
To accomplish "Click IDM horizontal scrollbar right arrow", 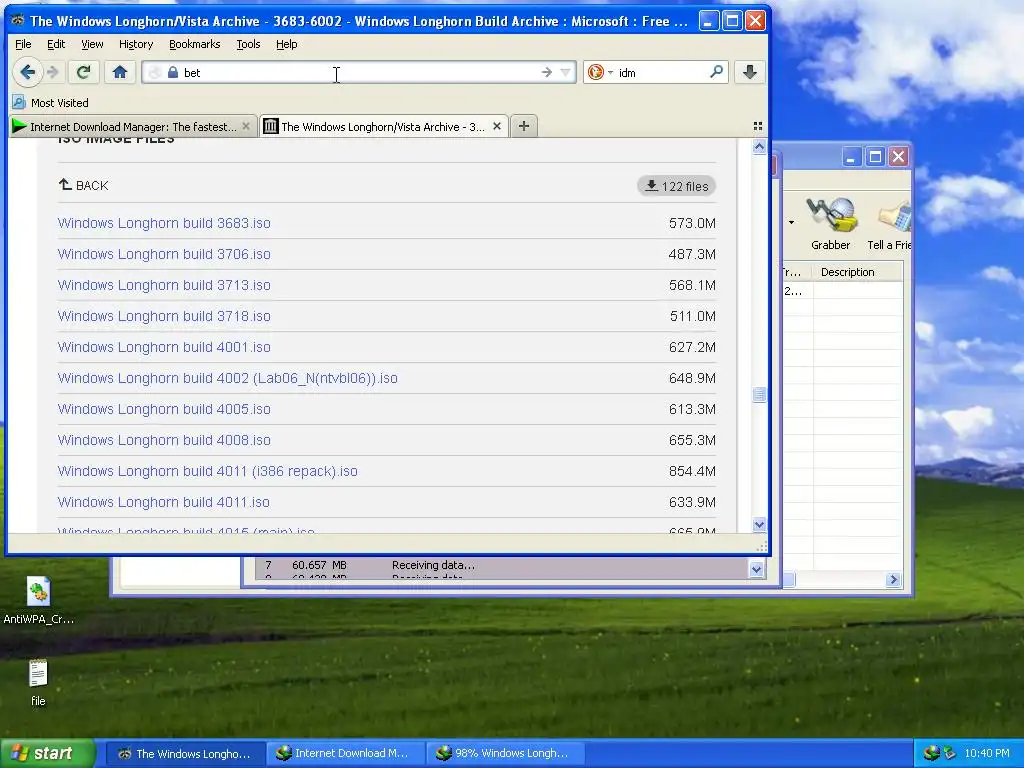I will click(x=893, y=579).
